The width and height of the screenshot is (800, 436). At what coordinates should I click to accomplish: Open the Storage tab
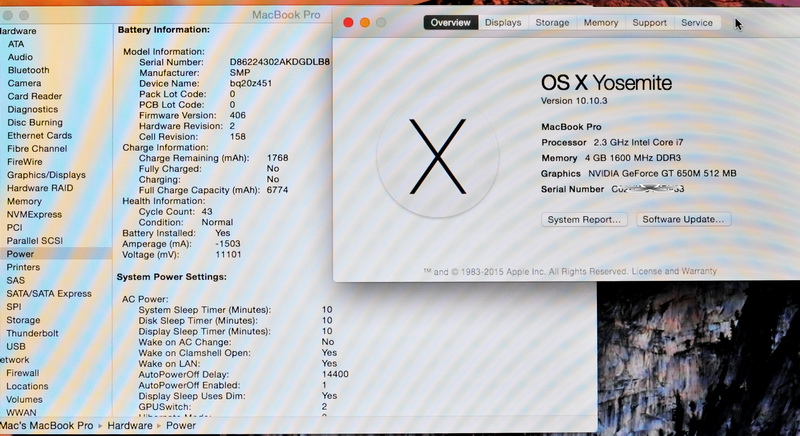(x=552, y=22)
